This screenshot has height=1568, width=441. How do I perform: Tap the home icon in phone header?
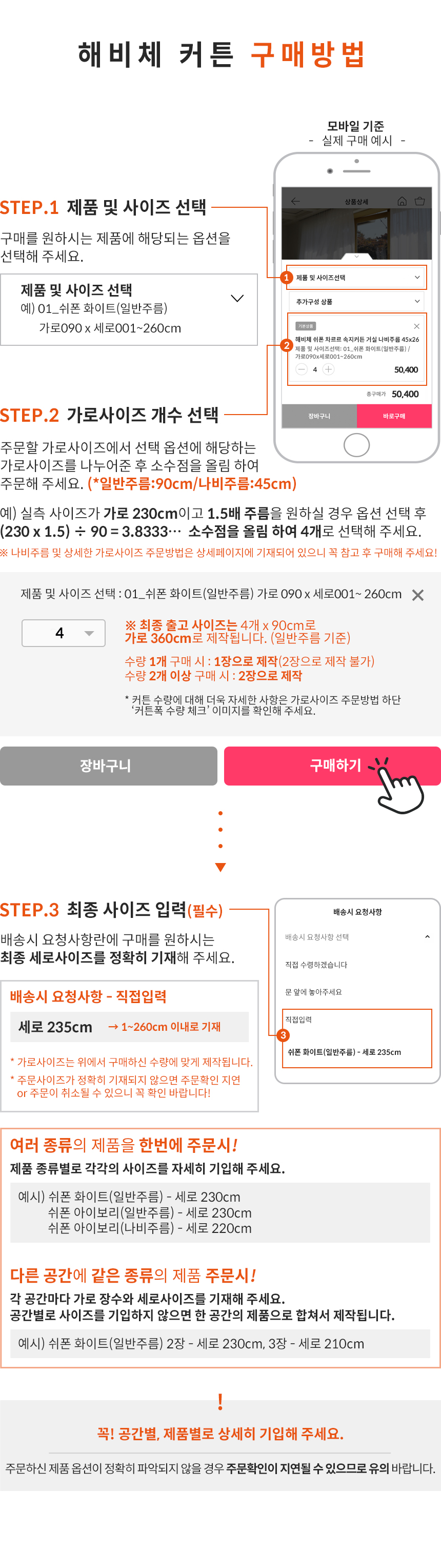(402, 201)
